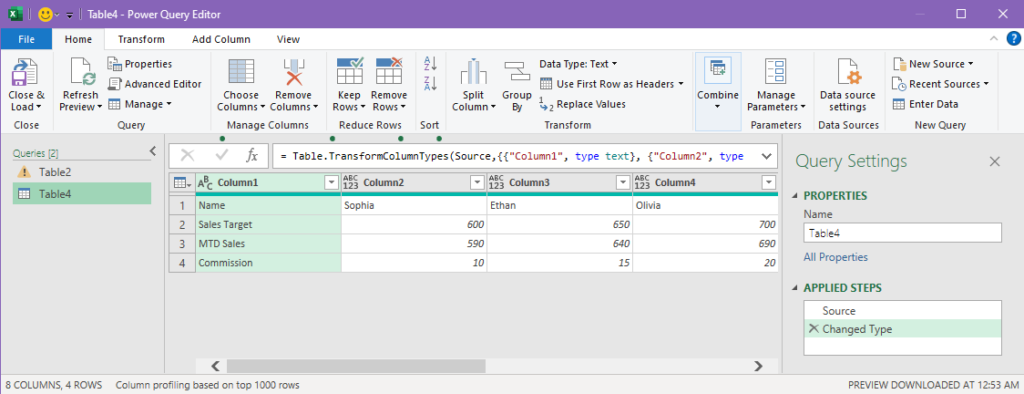
Task: Cancel formula edit with the X icon
Action: (x=188, y=156)
